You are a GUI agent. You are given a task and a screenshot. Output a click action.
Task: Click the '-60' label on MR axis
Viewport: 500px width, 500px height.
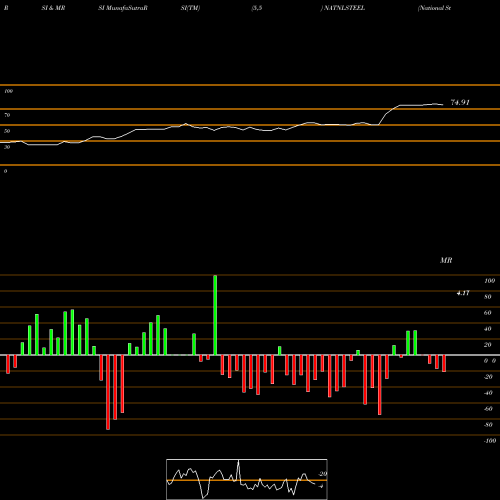point(488,409)
